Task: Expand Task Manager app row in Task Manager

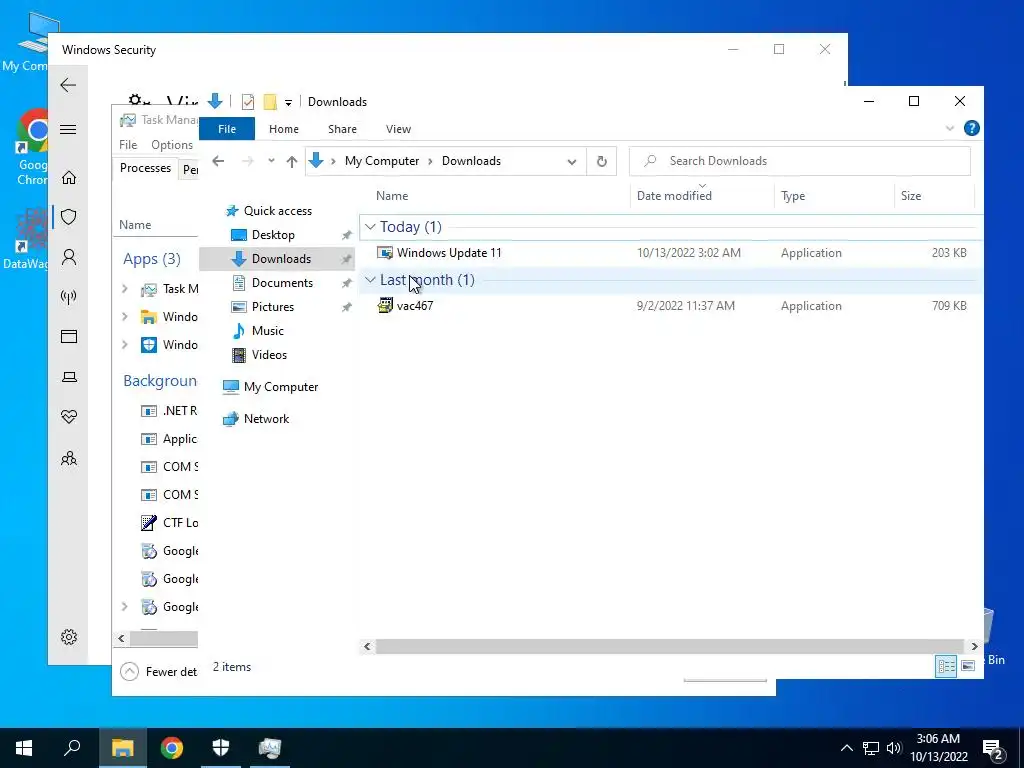Action: point(125,289)
